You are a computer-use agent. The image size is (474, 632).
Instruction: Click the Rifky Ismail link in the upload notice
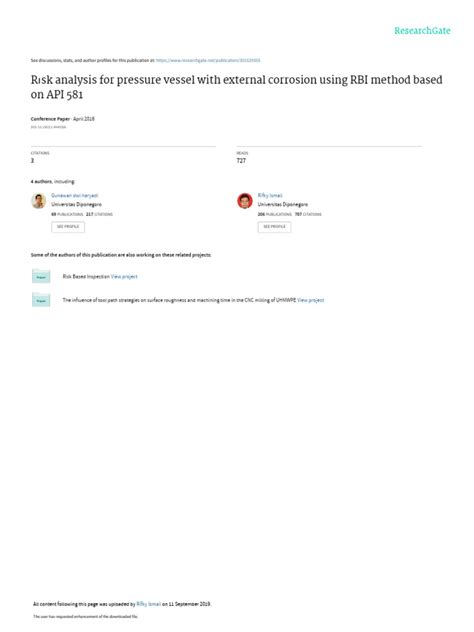coord(149,604)
